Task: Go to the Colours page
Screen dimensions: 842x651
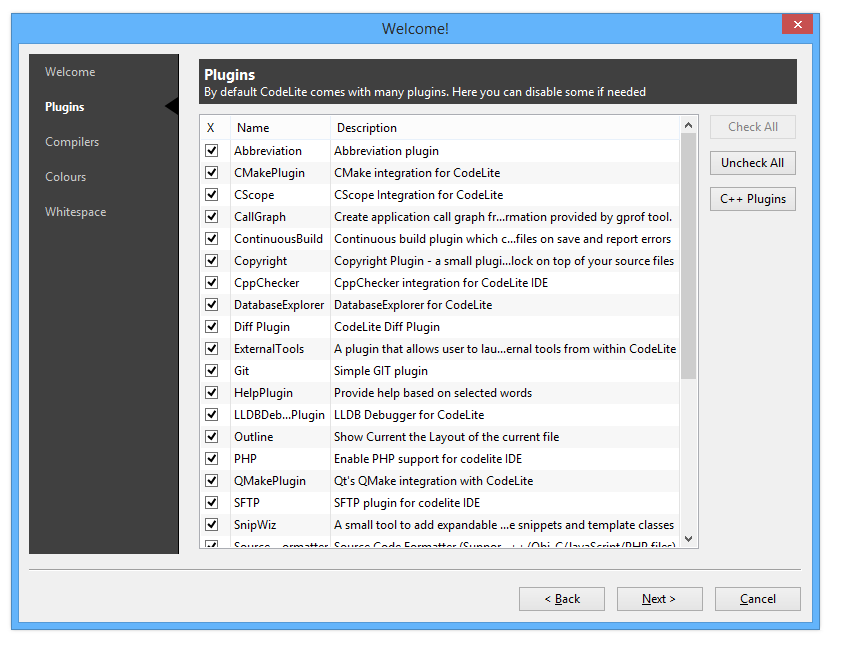Action: pyautogui.click(x=66, y=177)
